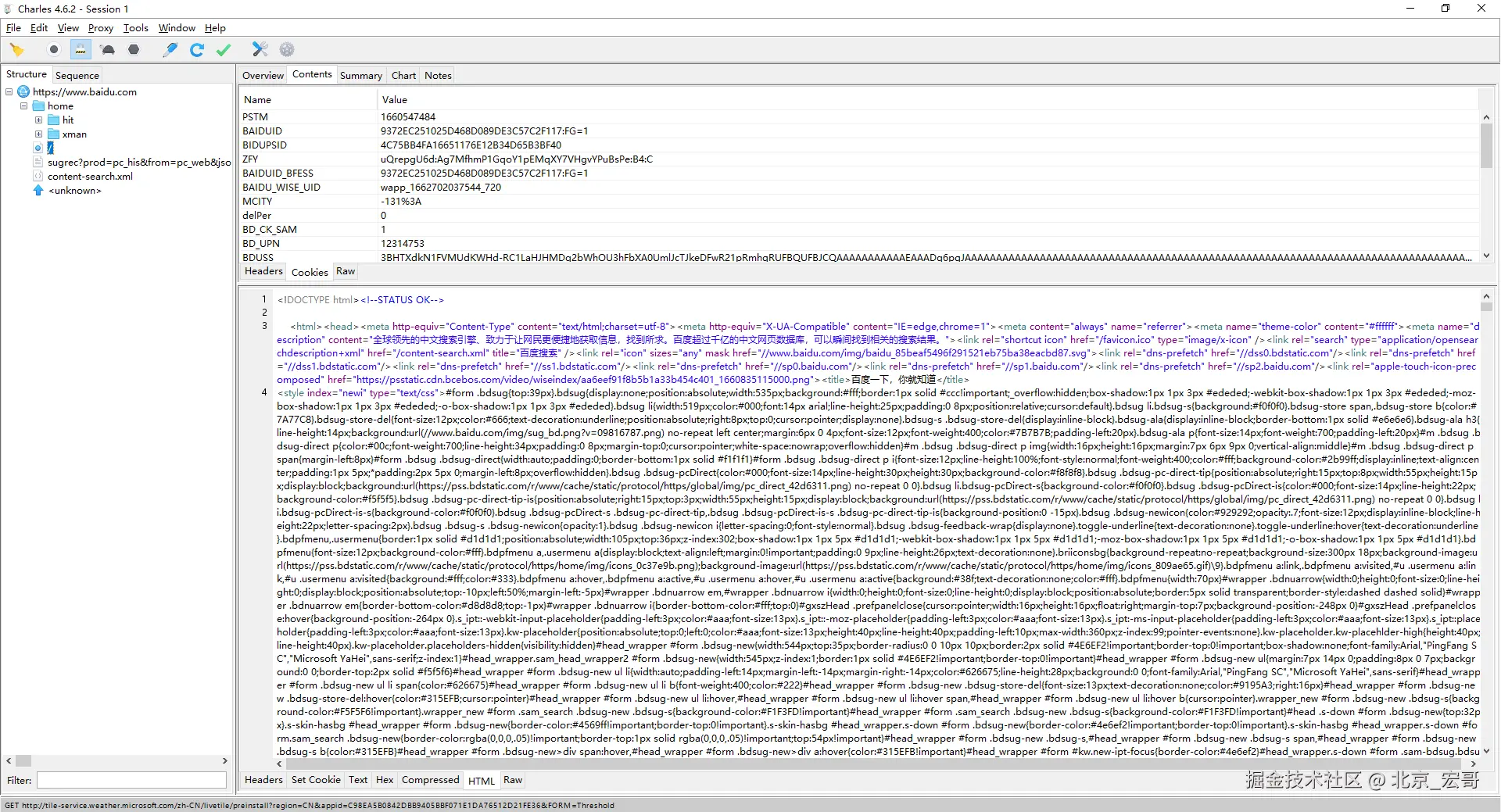Switch to the Chart tab
Viewport: 1501px width, 812px height.
pyautogui.click(x=403, y=76)
